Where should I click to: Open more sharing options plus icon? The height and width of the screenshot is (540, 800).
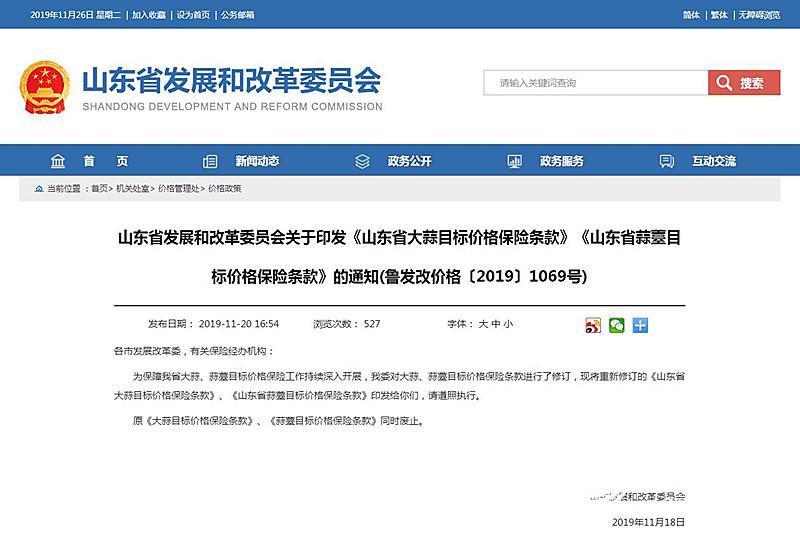click(641, 325)
